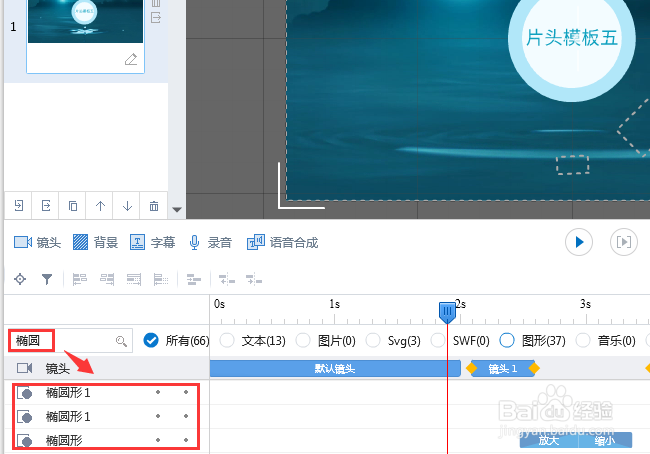Select the 缩小 animation block
The width and height of the screenshot is (650, 454).
point(605,440)
